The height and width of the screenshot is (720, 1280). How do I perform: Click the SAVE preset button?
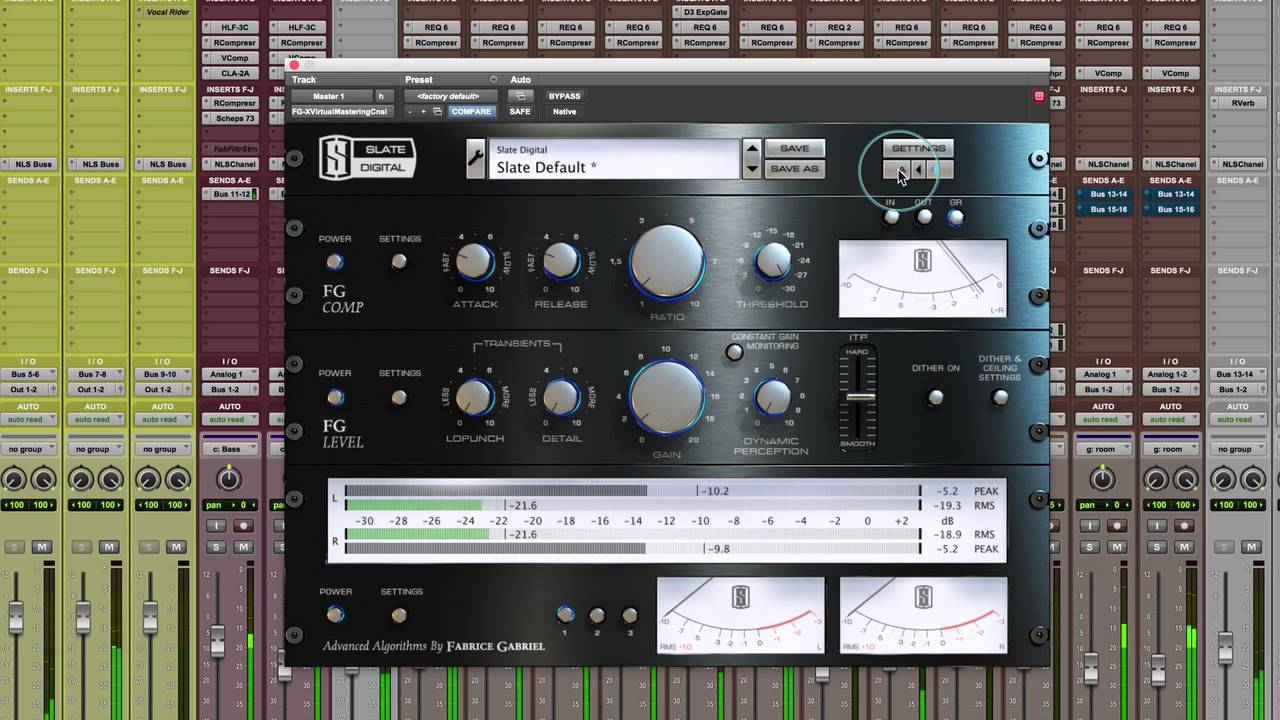(x=795, y=148)
